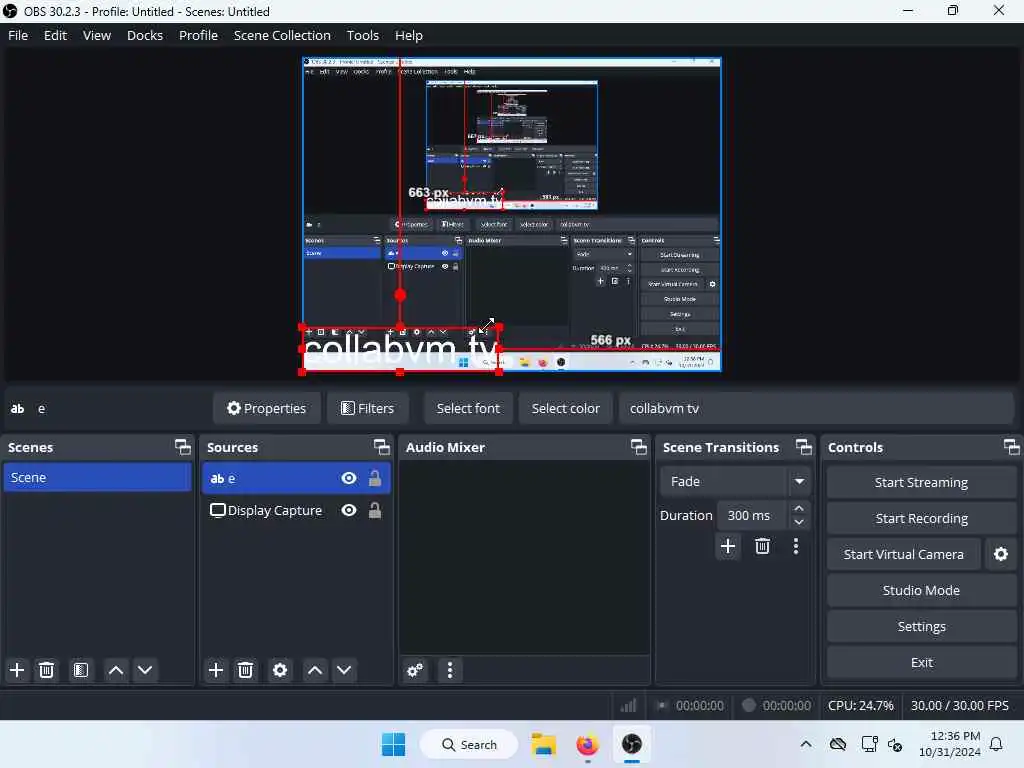The height and width of the screenshot is (768, 1024).
Task: Open the Help menu
Action: point(409,35)
